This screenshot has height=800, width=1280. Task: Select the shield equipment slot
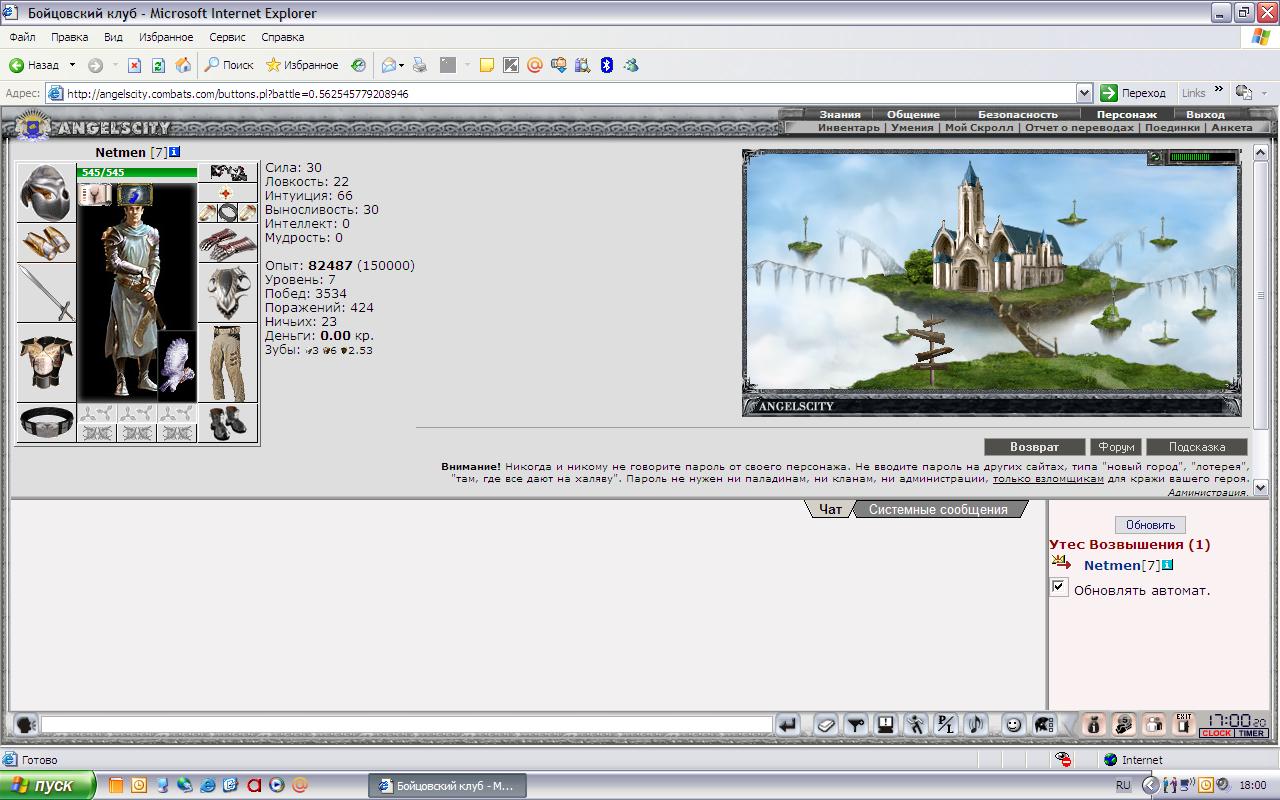pyautogui.click(x=228, y=292)
